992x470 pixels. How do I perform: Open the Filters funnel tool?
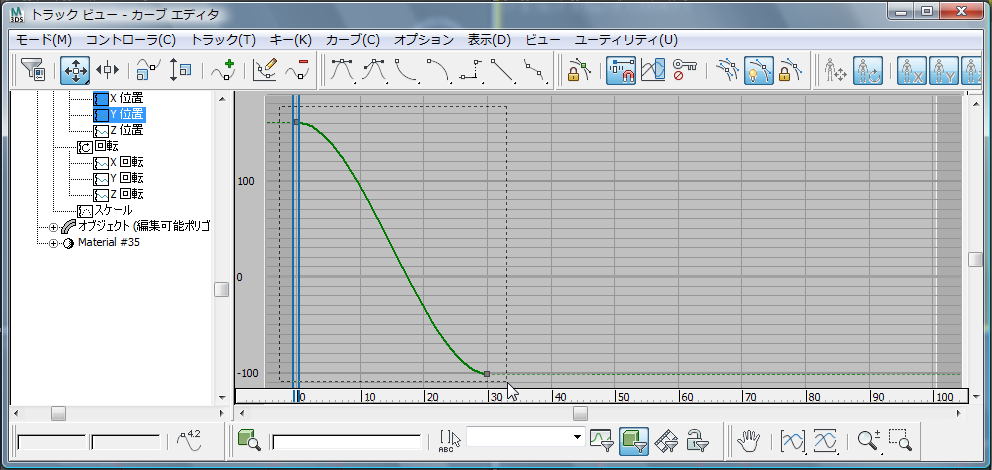[32, 70]
